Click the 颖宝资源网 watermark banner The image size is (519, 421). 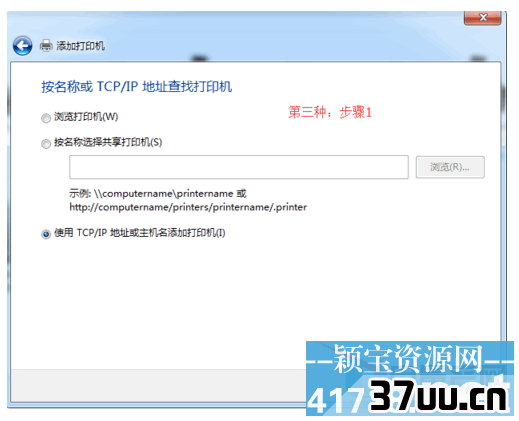pos(408,359)
